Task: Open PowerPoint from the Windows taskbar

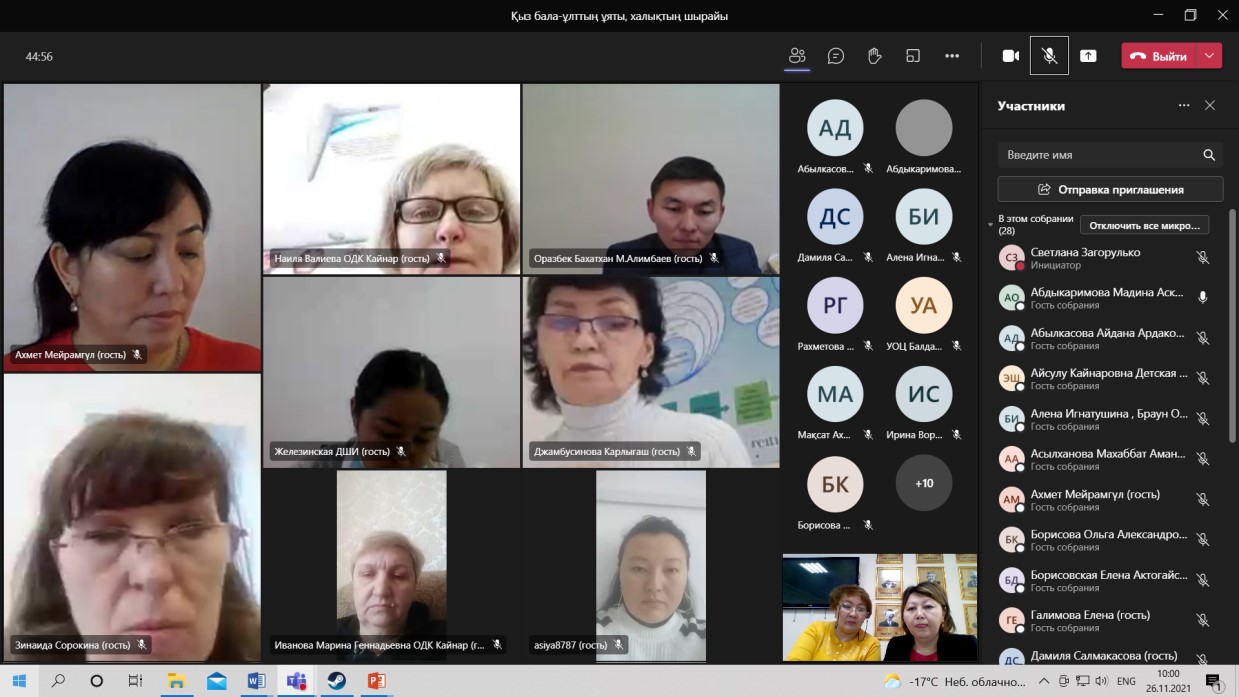Action: pos(377,681)
